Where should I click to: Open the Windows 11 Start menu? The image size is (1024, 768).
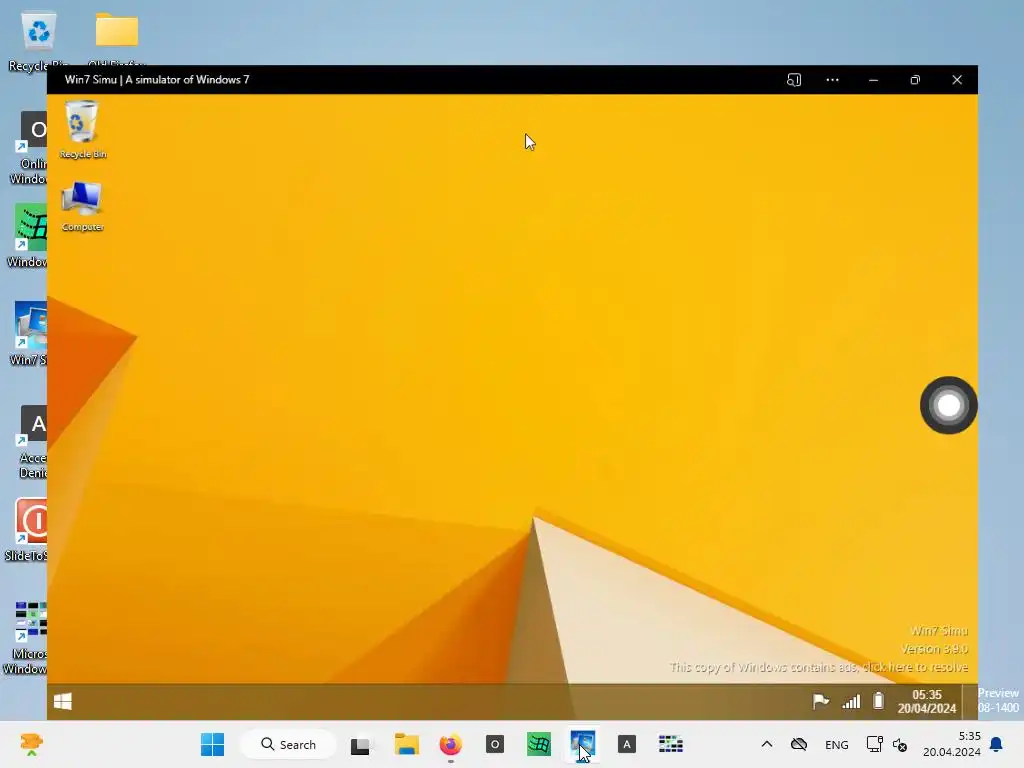click(x=212, y=744)
